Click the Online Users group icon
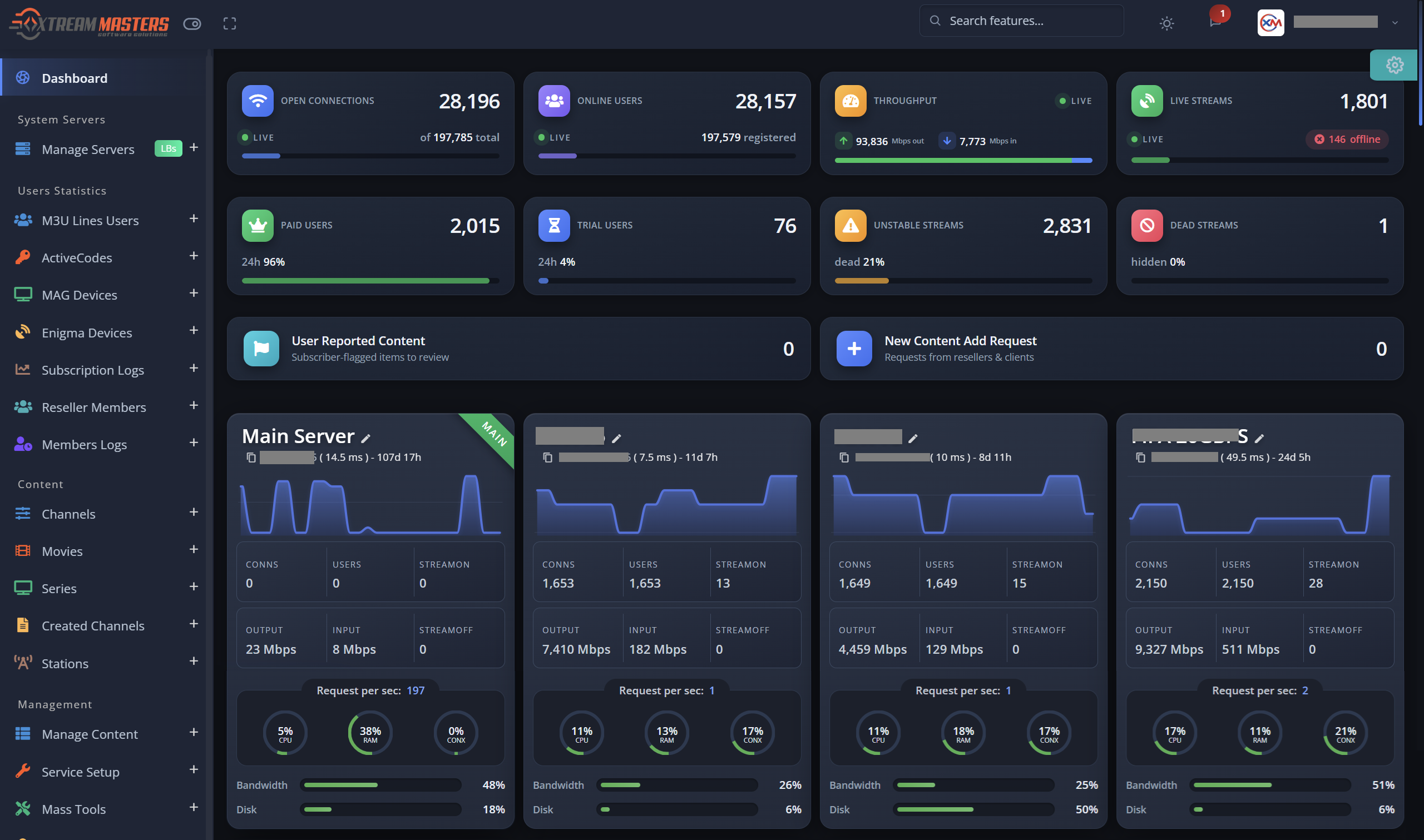1424x840 pixels. [x=553, y=101]
